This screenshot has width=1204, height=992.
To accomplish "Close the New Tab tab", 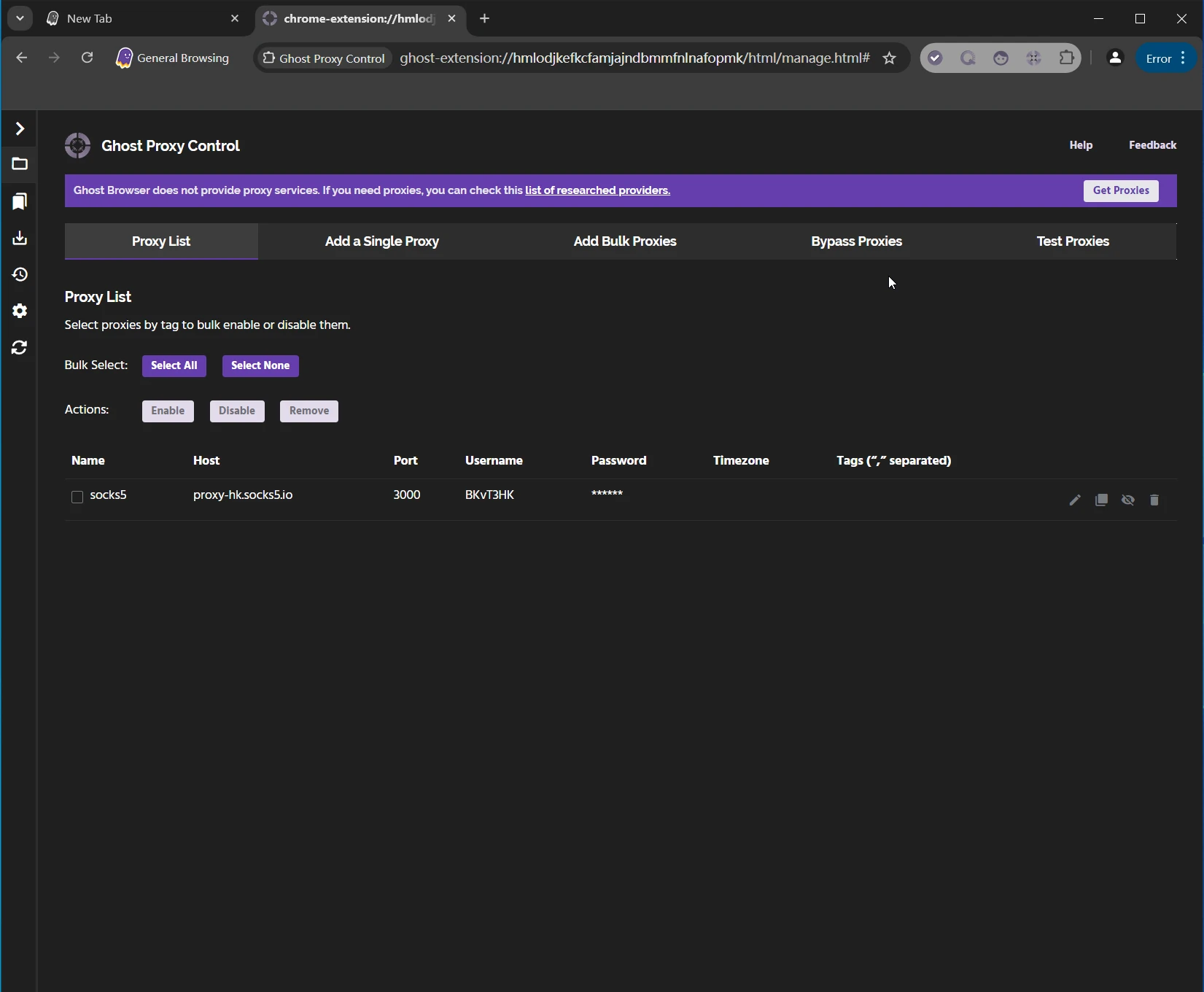I will (x=235, y=19).
